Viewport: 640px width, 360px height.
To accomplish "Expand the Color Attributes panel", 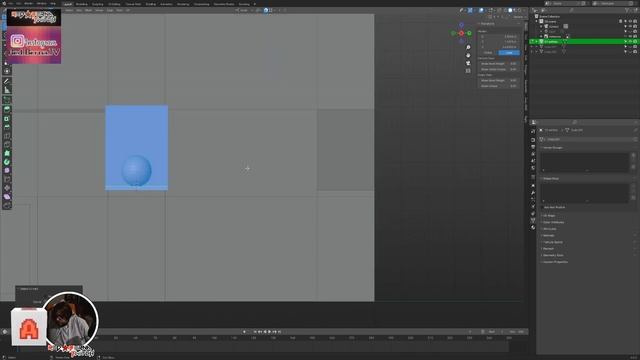I will point(553,222).
